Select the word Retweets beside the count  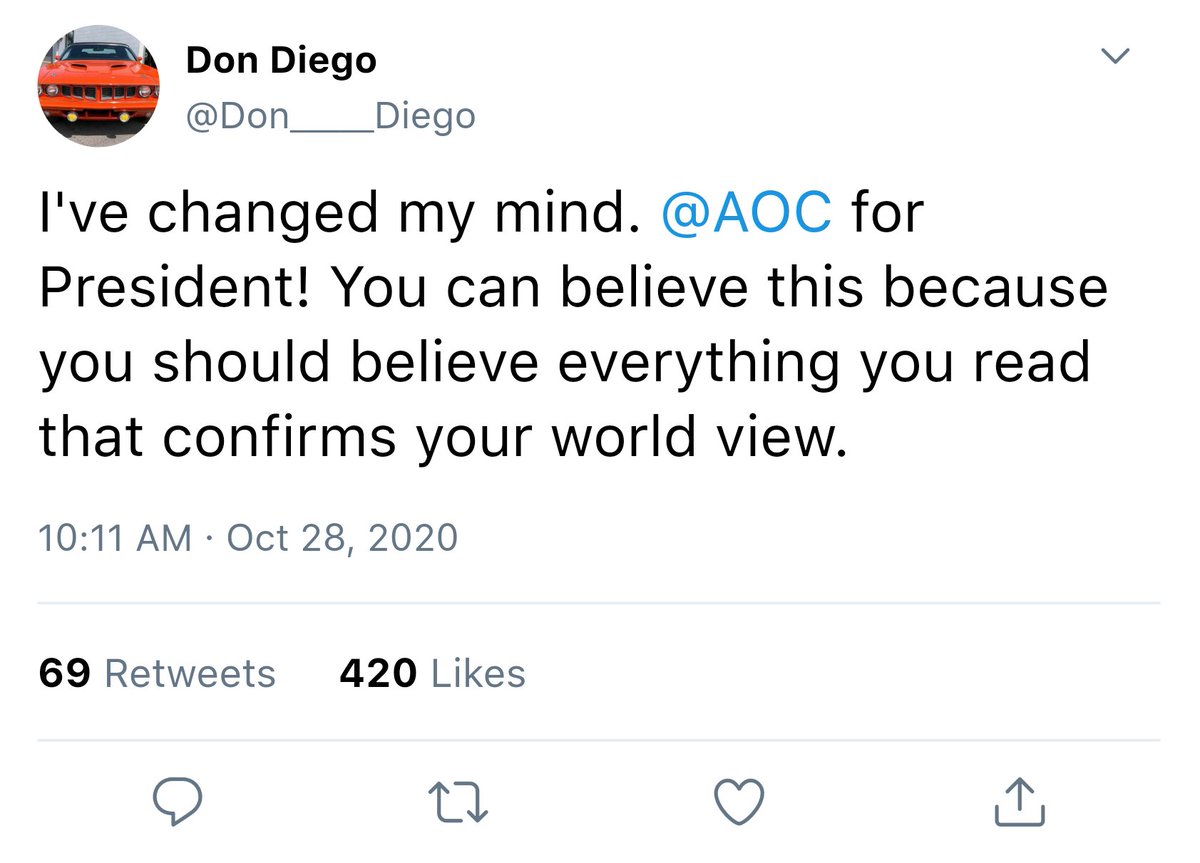[190, 673]
